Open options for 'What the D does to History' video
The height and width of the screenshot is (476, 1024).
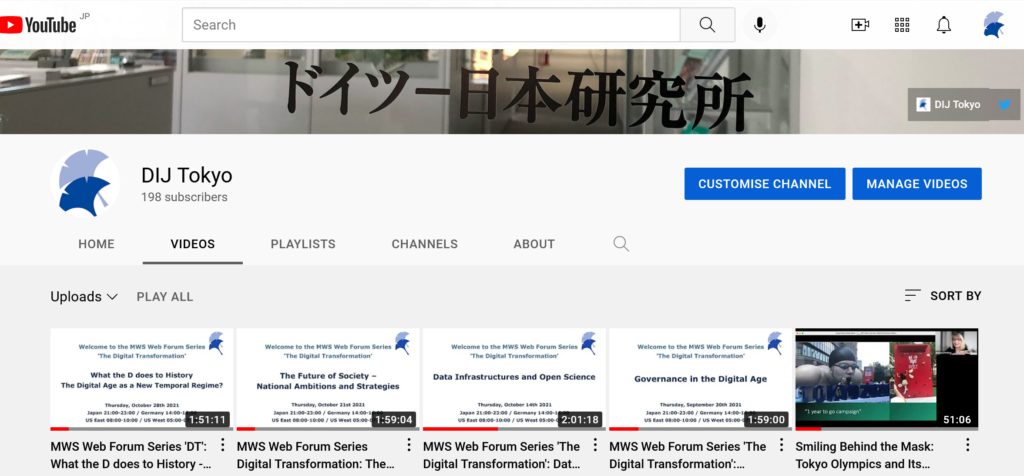222,445
